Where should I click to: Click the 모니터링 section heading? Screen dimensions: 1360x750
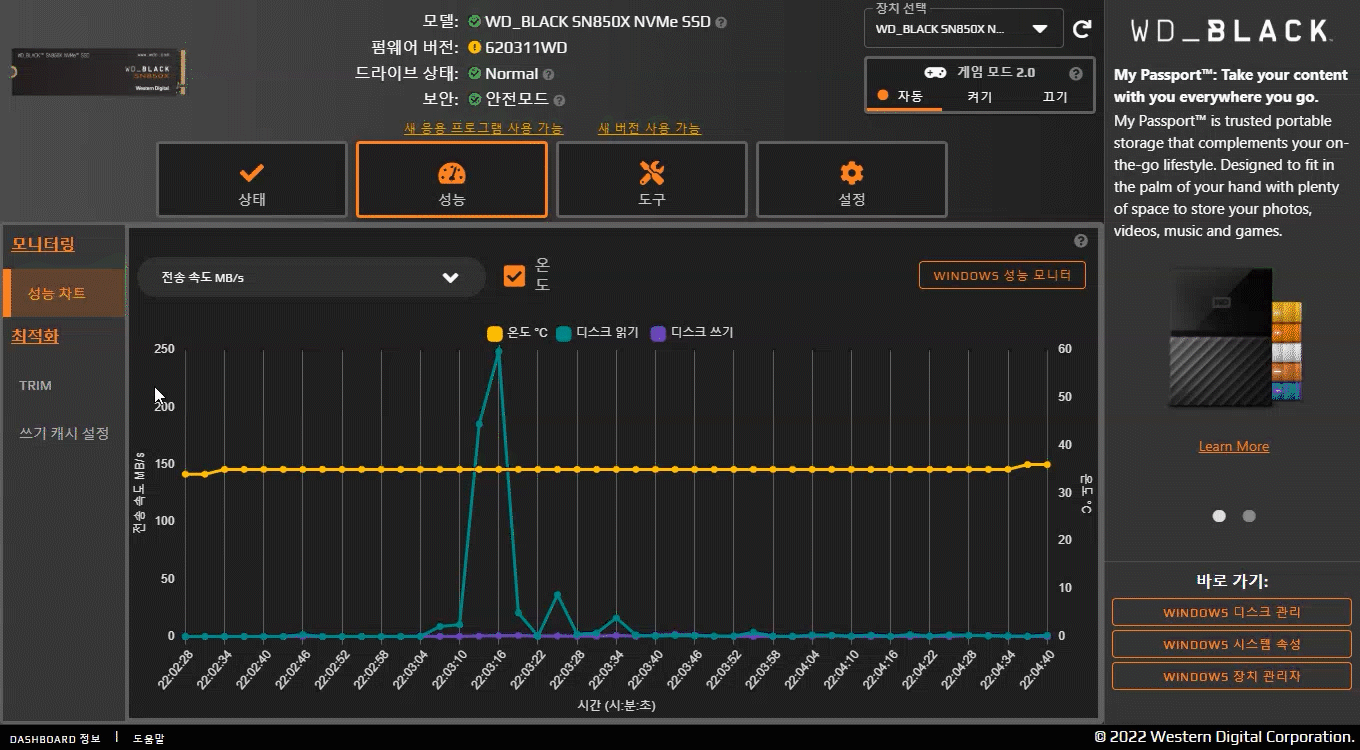[43, 244]
